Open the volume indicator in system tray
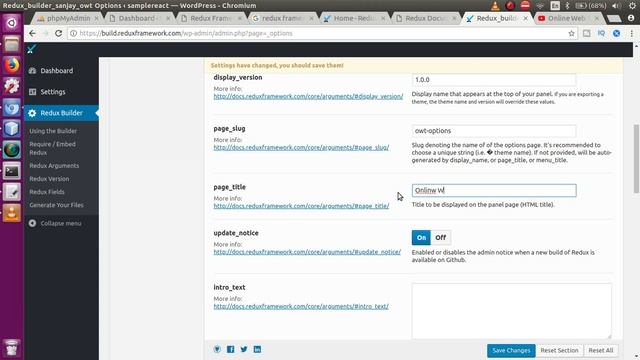640x360 pixels. (616, 6)
